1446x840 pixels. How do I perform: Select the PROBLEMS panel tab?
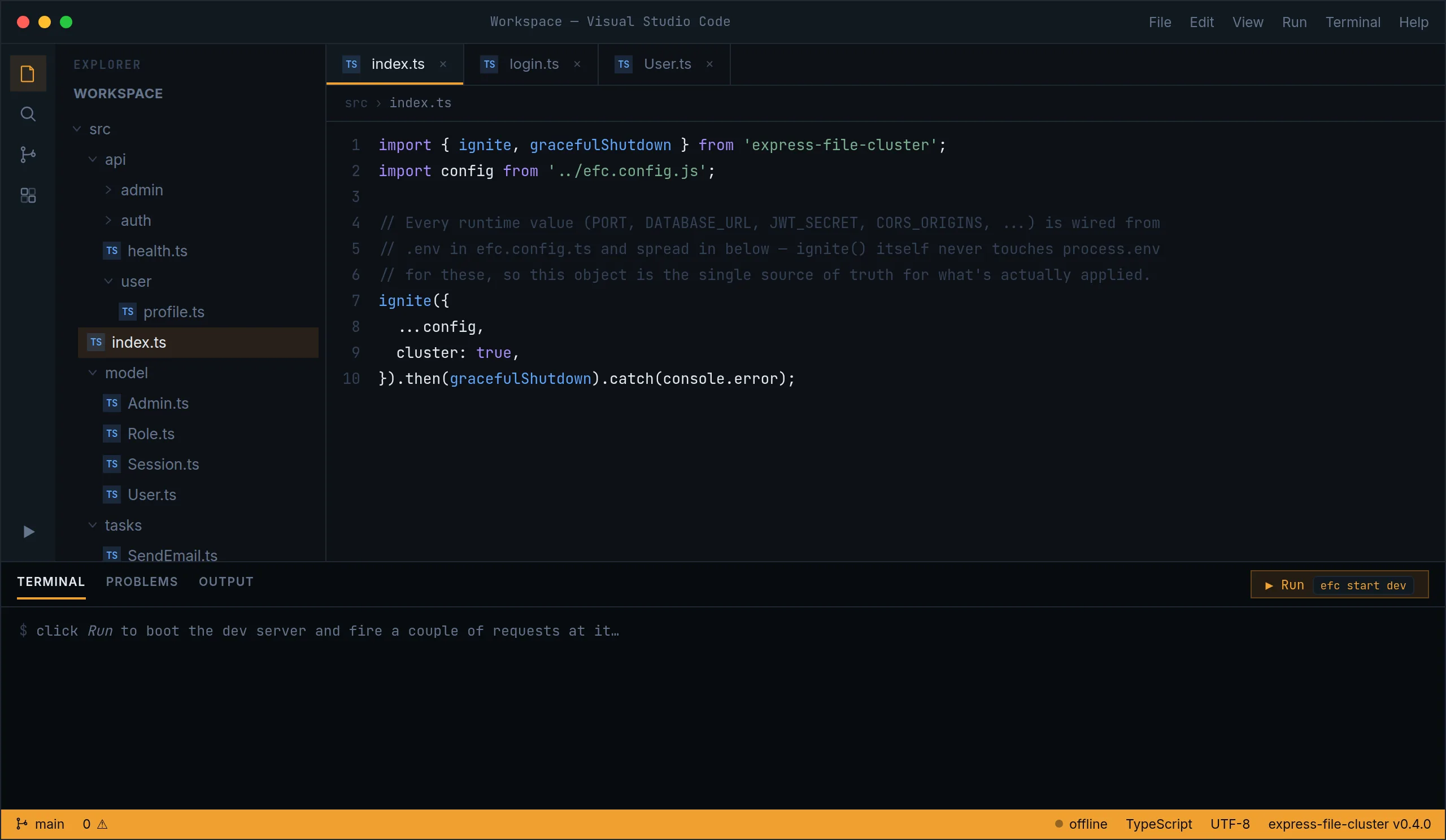(142, 582)
